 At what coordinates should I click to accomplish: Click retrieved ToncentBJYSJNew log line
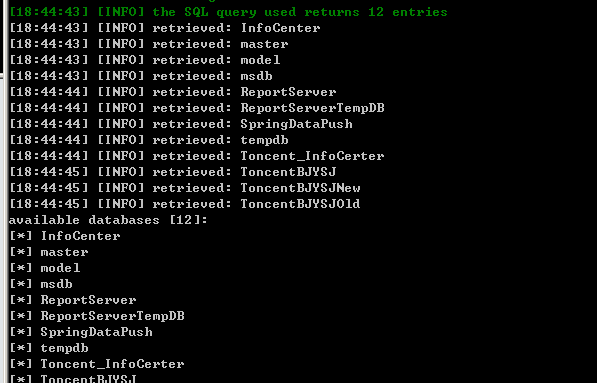click(185, 188)
